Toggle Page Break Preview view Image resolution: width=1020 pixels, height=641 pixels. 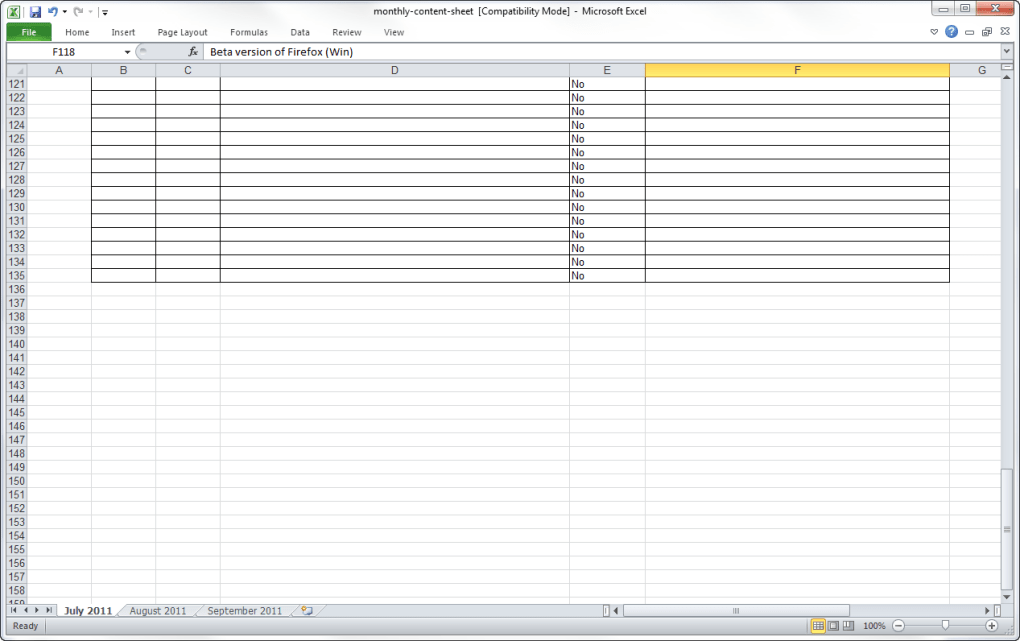(x=848, y=626)
